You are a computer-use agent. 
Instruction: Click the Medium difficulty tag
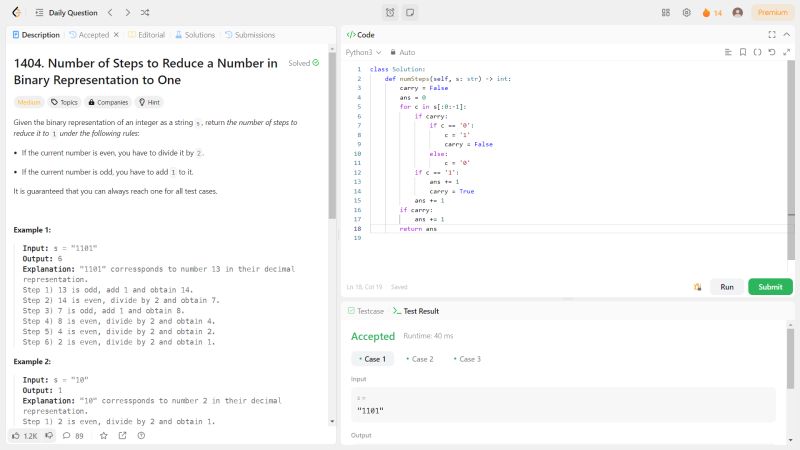pos(29,102)
